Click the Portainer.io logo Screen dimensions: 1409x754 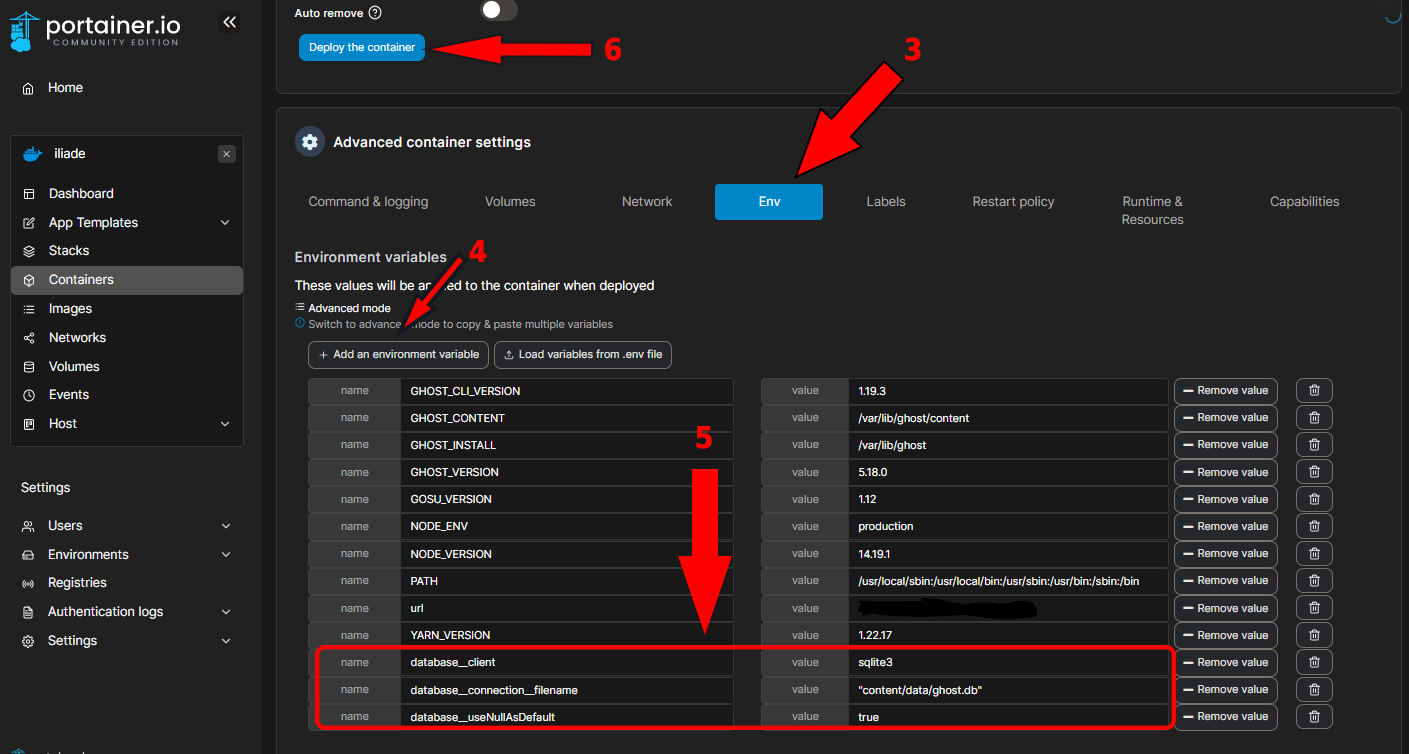point(96,30)
